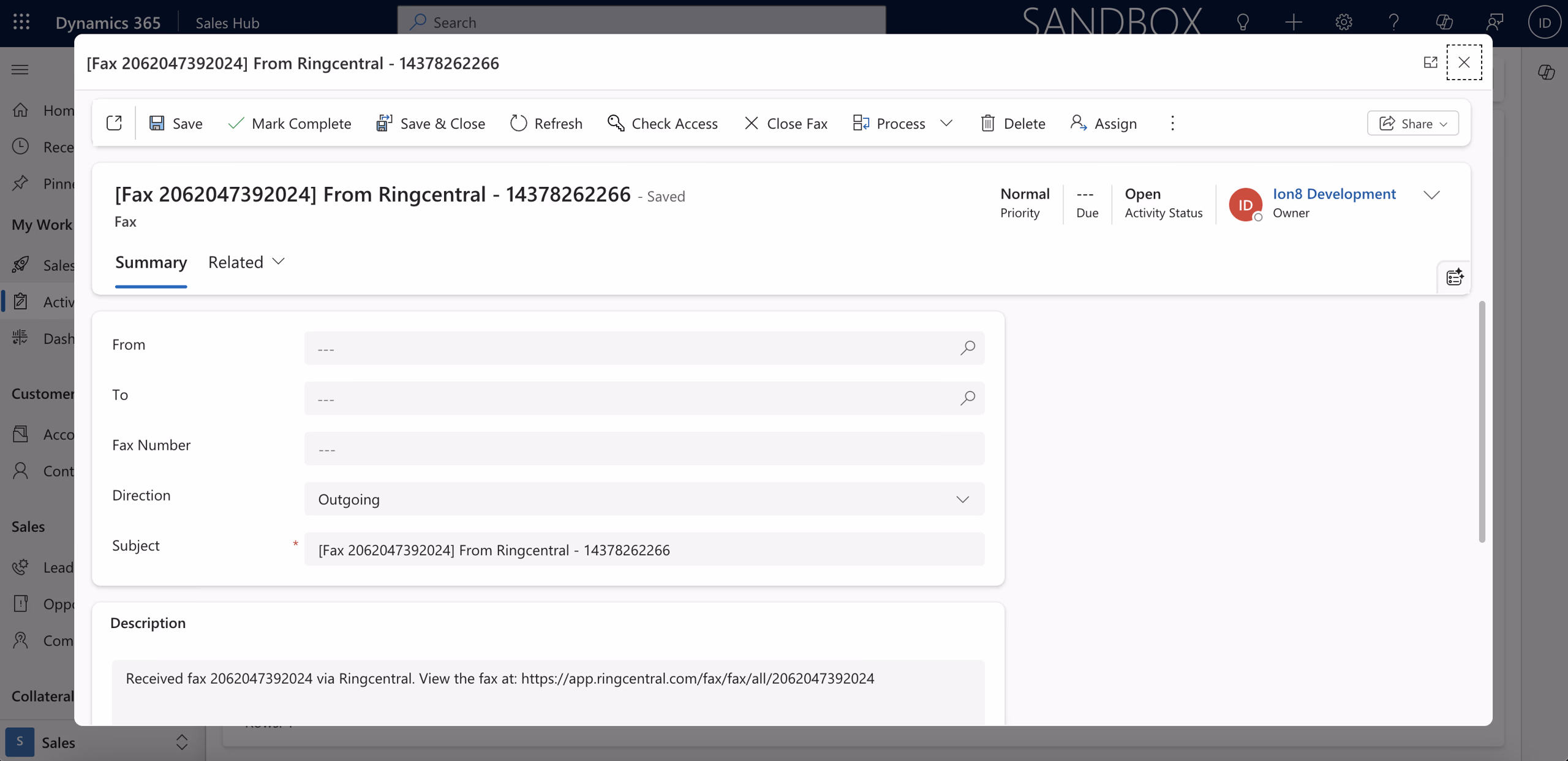Screen dimensions: 1568x761
Task: Expand the Process split button arrow
Action: point(946,123)
